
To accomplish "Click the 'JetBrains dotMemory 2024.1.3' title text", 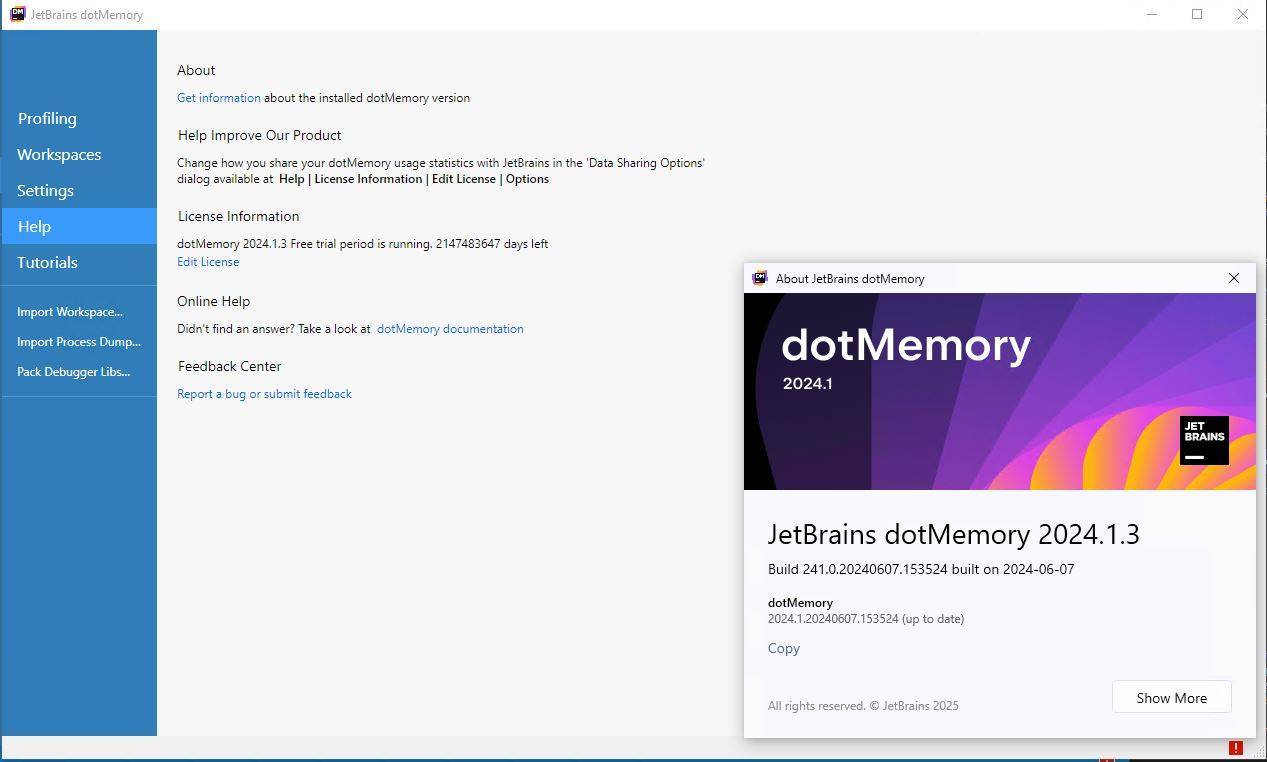I will [953, 534].
